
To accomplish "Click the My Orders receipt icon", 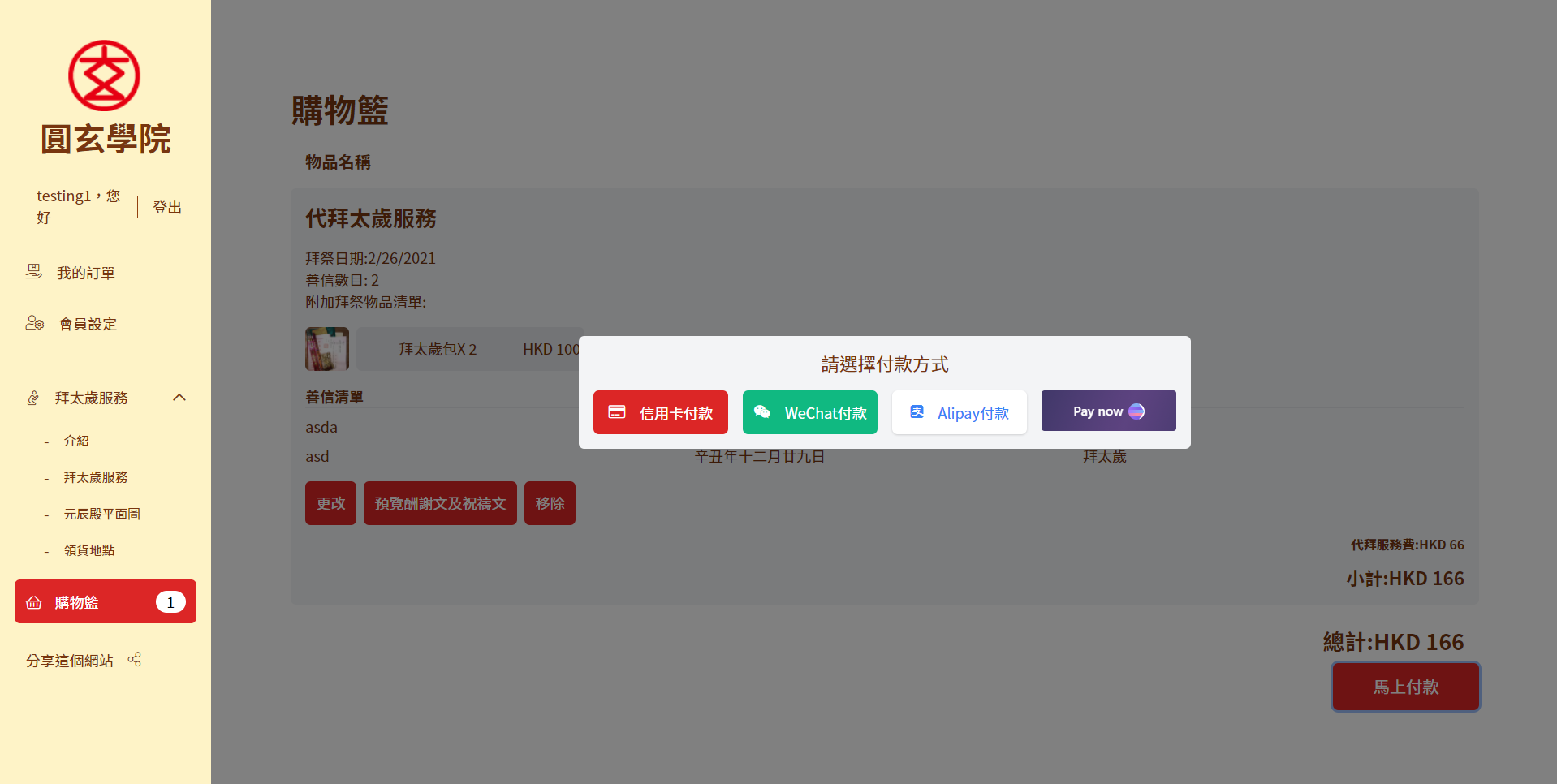I will (33, 272).
